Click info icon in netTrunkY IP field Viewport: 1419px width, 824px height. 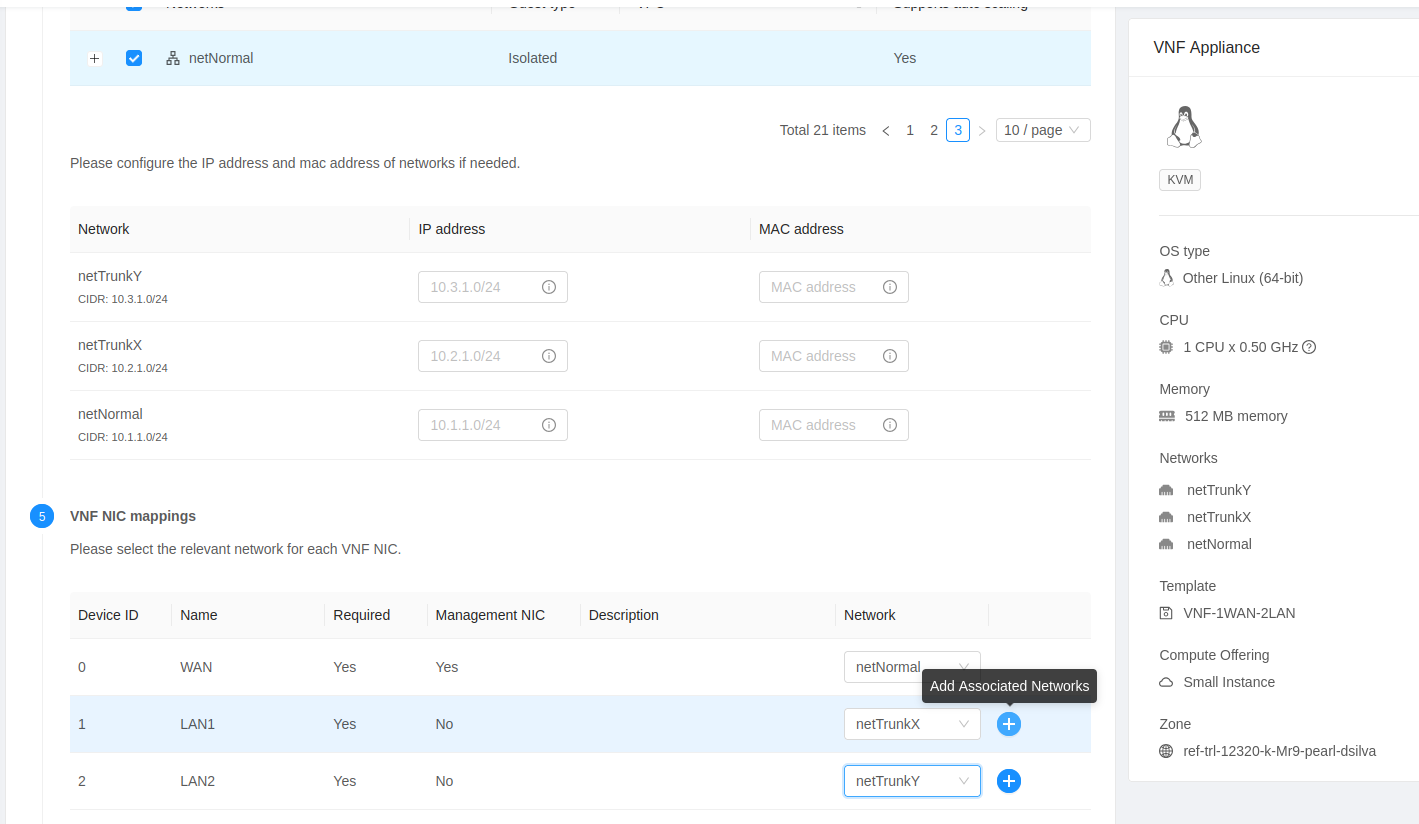[549, 287]
